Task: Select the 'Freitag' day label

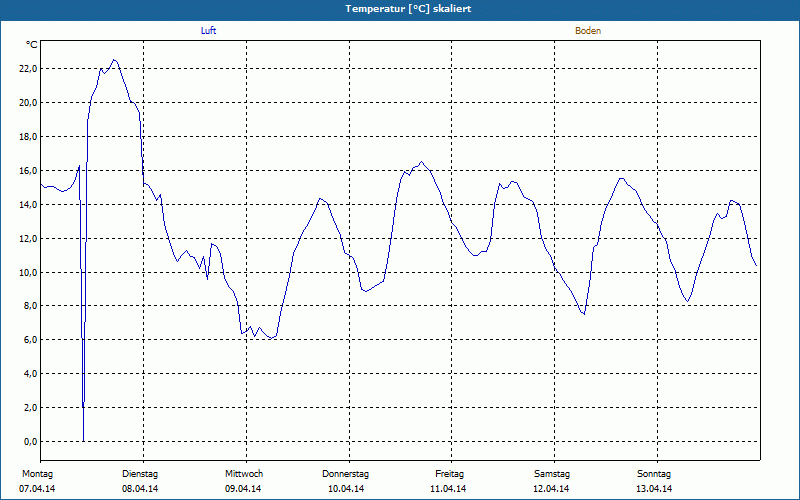Action: pyautogui.click(x=449, y=474)
